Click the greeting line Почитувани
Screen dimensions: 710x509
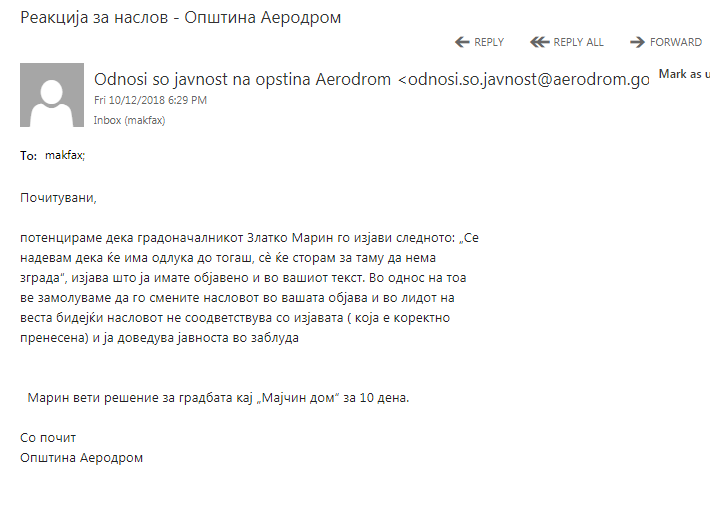59,197
